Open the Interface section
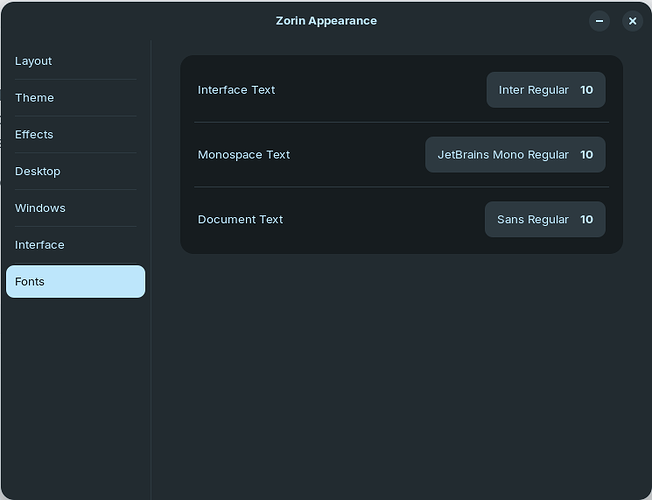This screenshot has height=500, width=652. tap(75, 245)
